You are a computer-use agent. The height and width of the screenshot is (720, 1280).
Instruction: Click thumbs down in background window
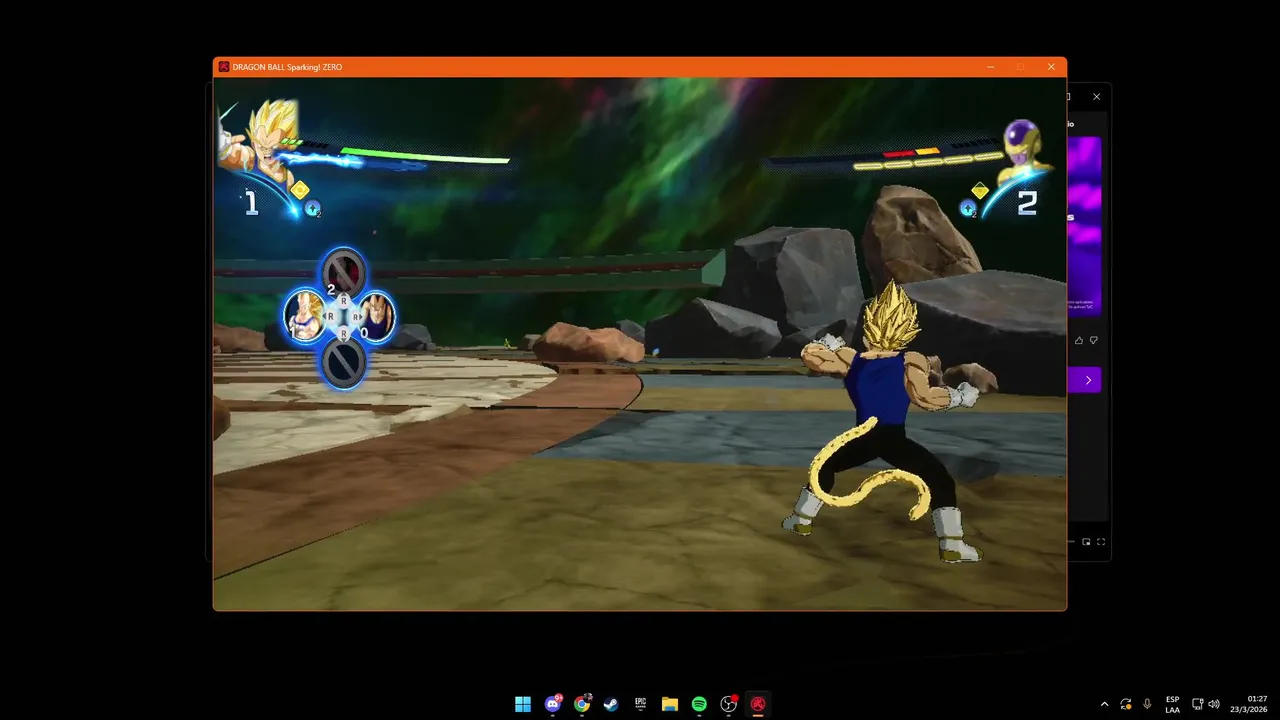(1094, 341)
